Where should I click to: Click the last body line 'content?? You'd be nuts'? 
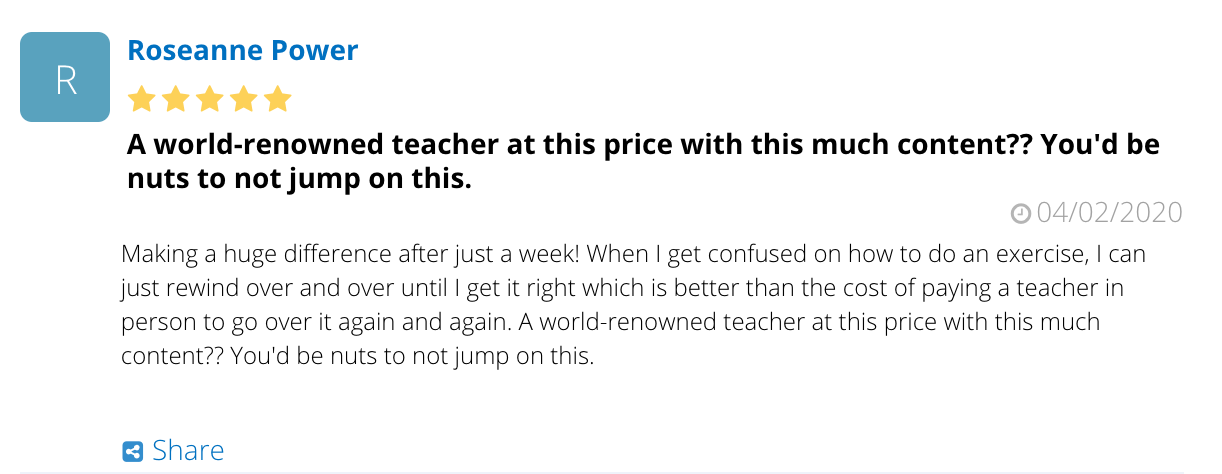click(357, 358)
